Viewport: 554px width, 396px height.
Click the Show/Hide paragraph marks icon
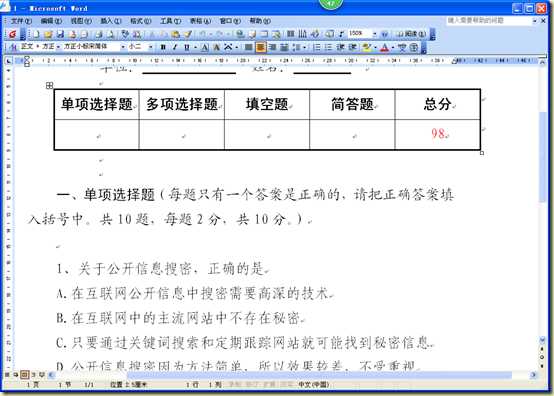pyautogui.click(x=341, y=34)
